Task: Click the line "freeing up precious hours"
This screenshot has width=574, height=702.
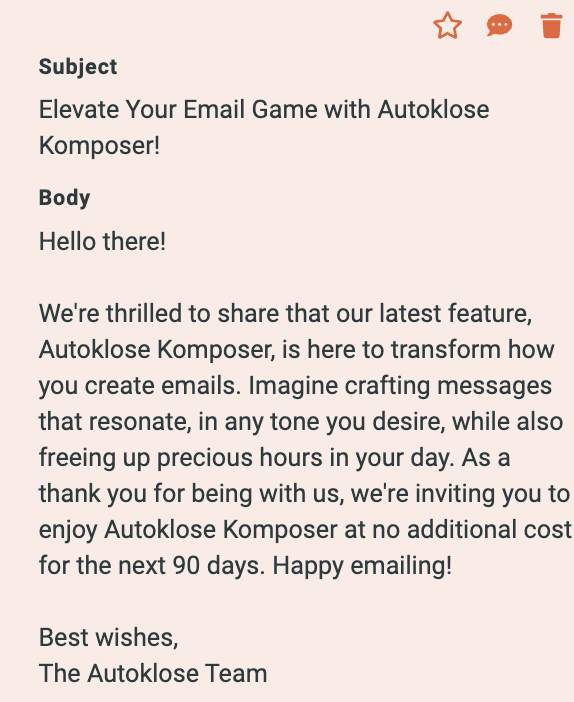Action: click(x=274, y=458)
